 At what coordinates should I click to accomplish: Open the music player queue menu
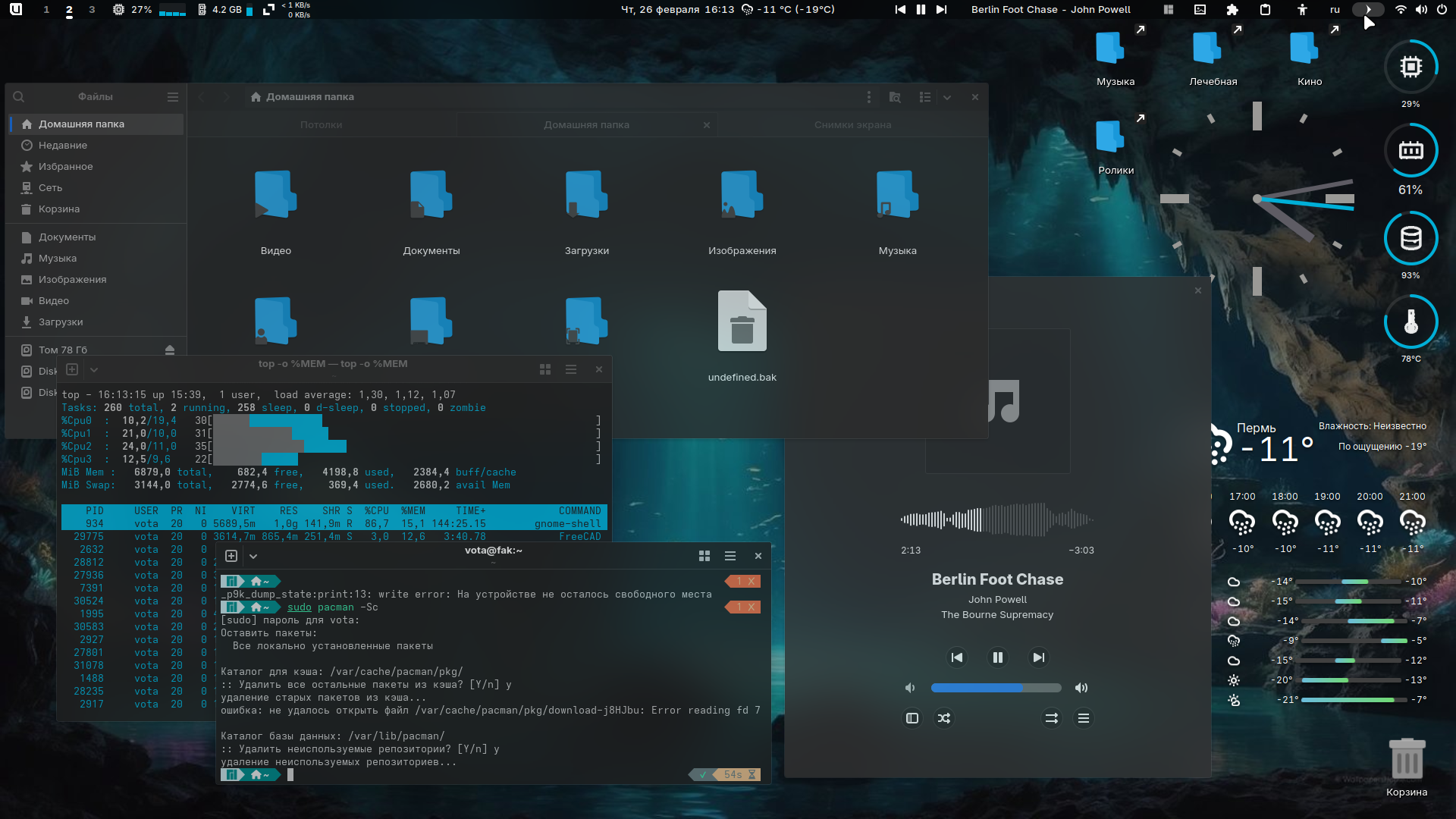[1084, 718]
